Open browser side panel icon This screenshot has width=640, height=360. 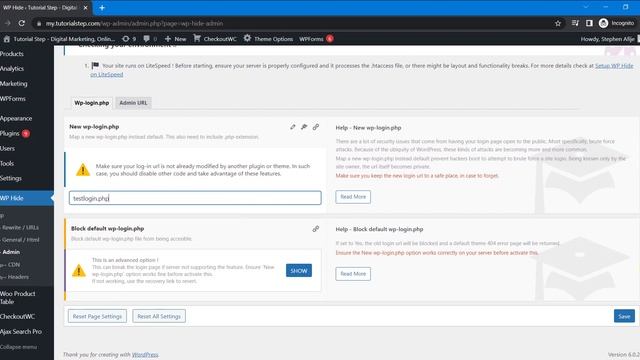[x=589, y=23]
